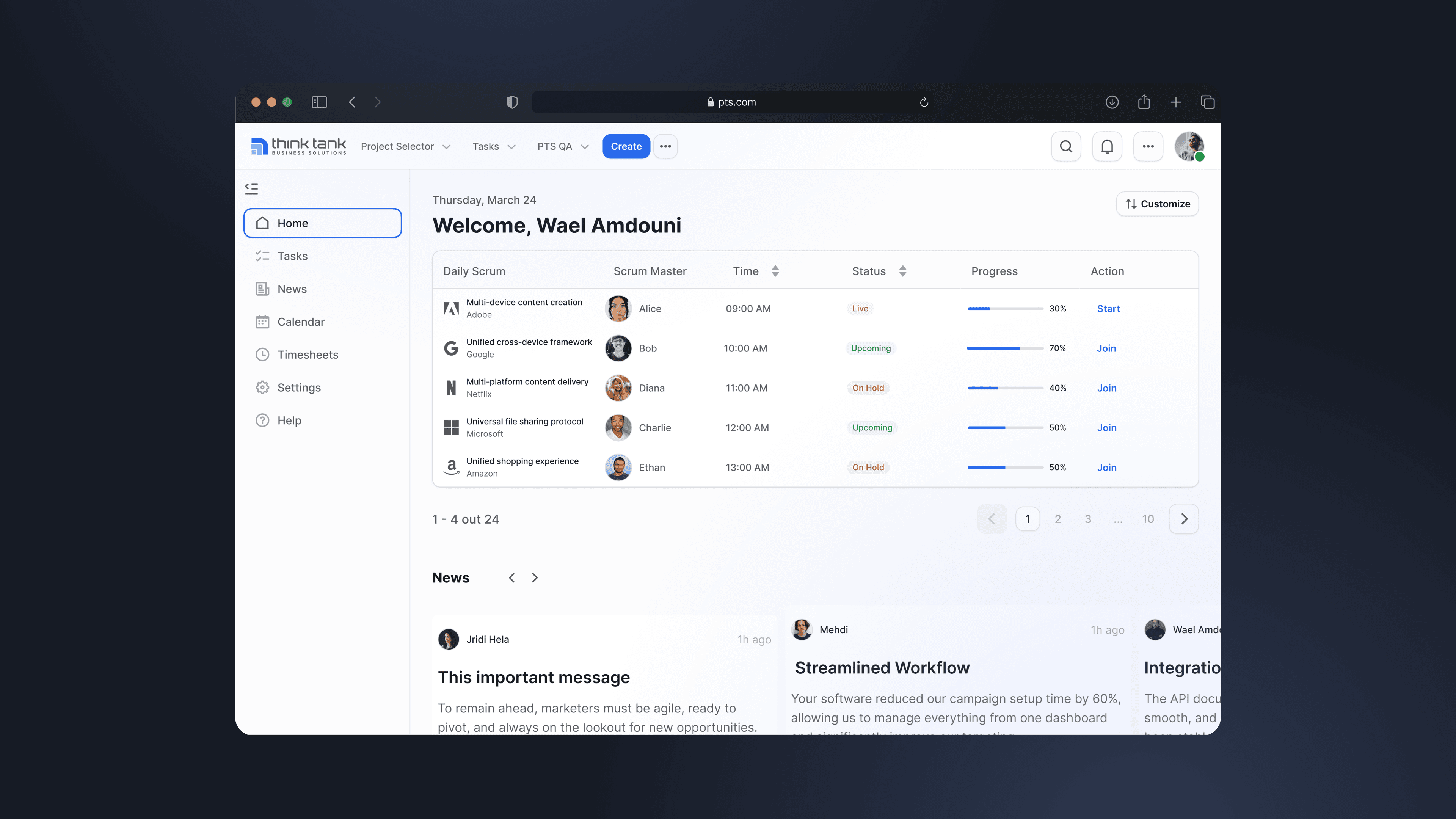Viewport: 1456px width, 819px height.
Task: Click the Microsoft logo icon
Action: pos(451,428)
